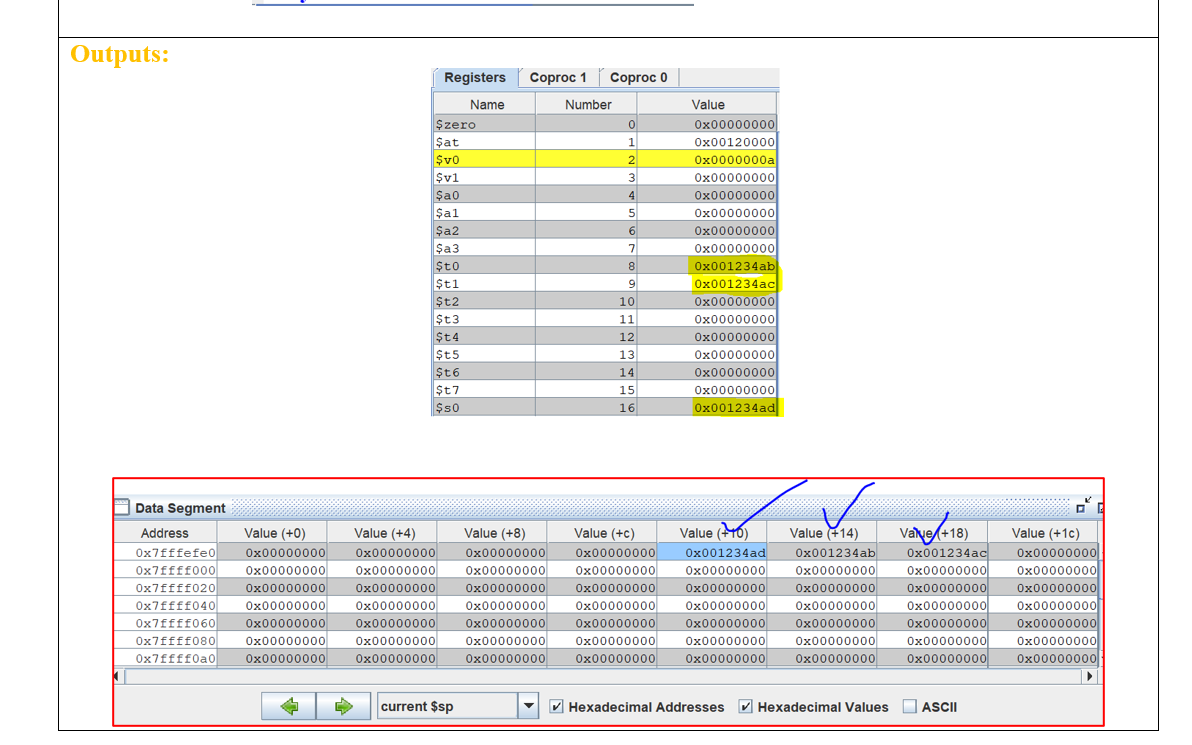Image resolution: width=1192 pixels, height=745 pixels.
Task: Click the window icon beside the Data Segment title
Action: [121, 507]
